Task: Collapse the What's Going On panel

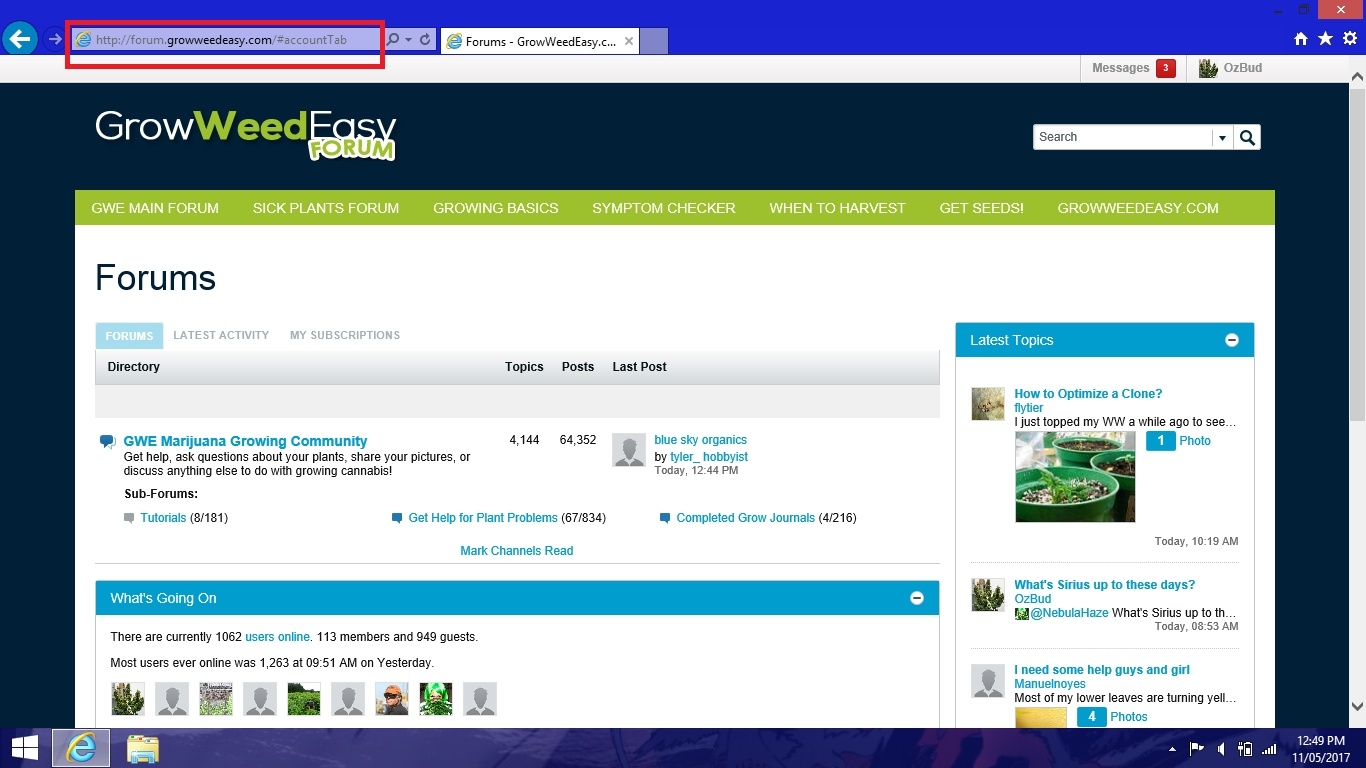Action: click(x=917, y=598)
